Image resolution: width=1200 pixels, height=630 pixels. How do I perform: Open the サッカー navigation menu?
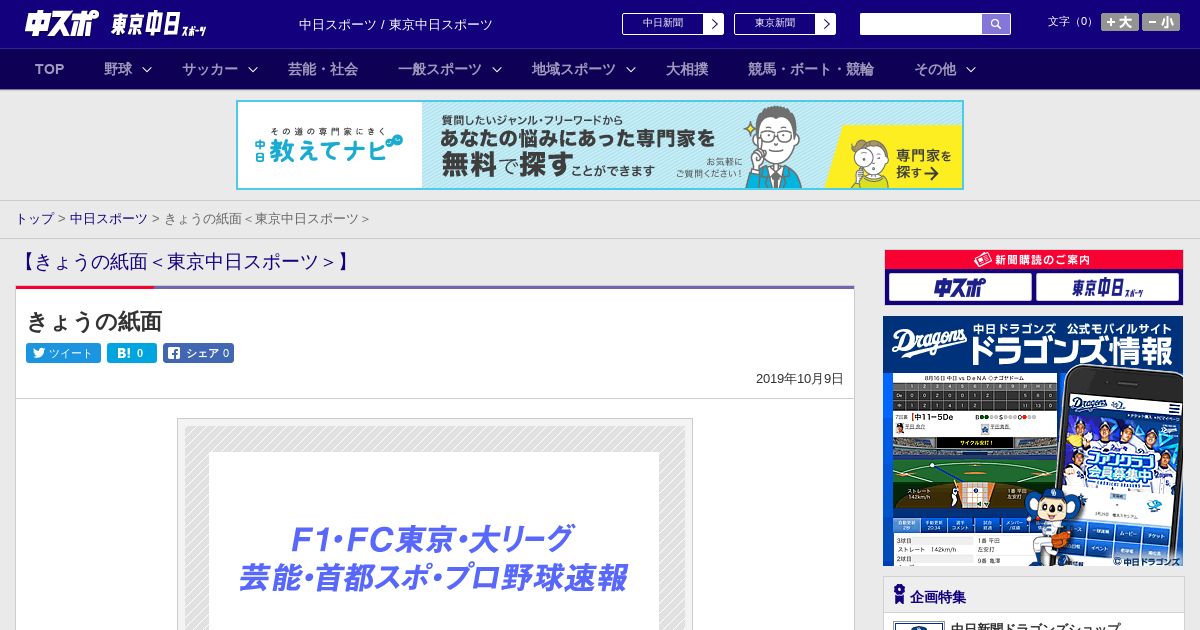210,69
